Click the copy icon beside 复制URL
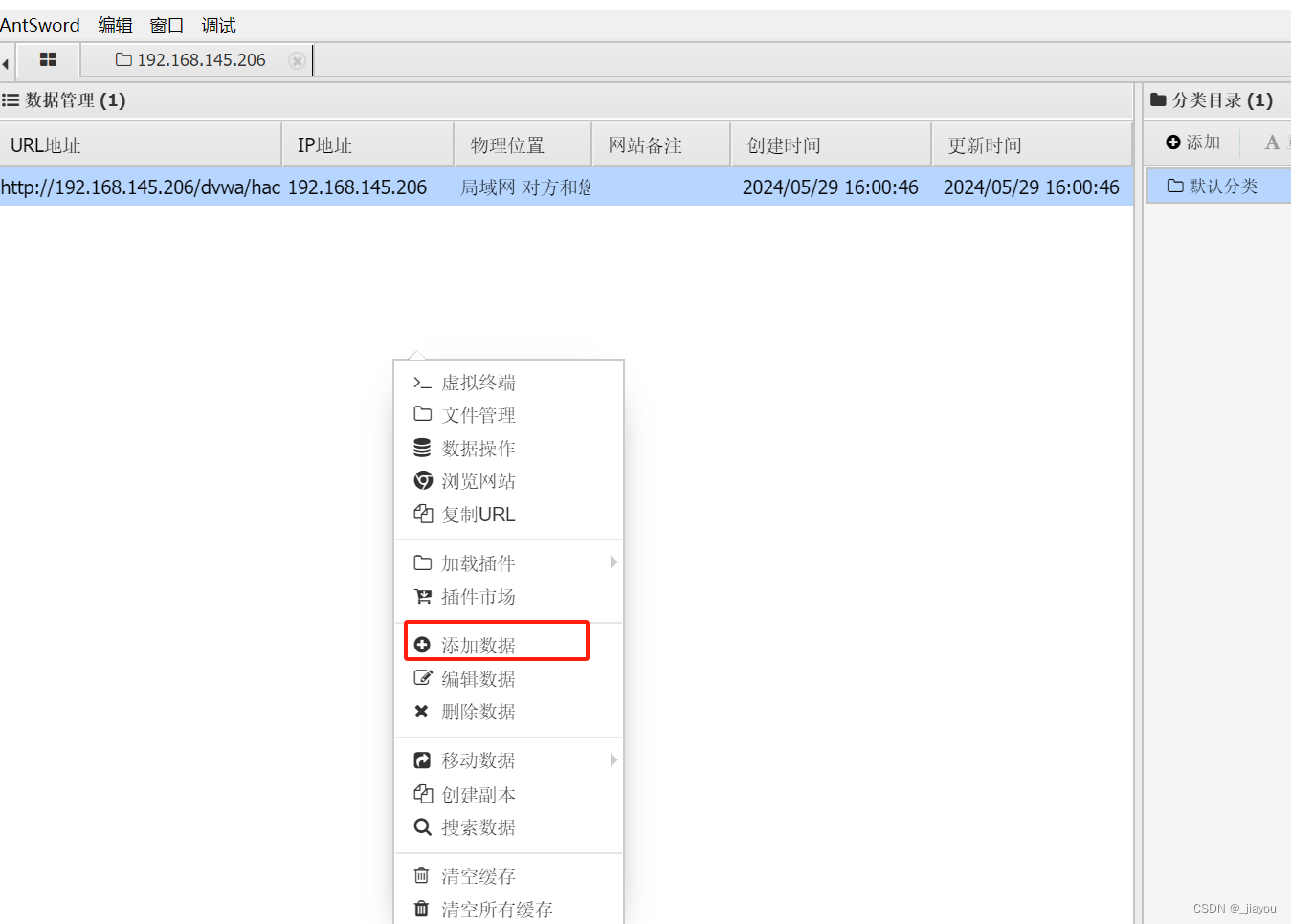Image resolution: width=1291 pixels, height=924 pixels. click(422, 514)
